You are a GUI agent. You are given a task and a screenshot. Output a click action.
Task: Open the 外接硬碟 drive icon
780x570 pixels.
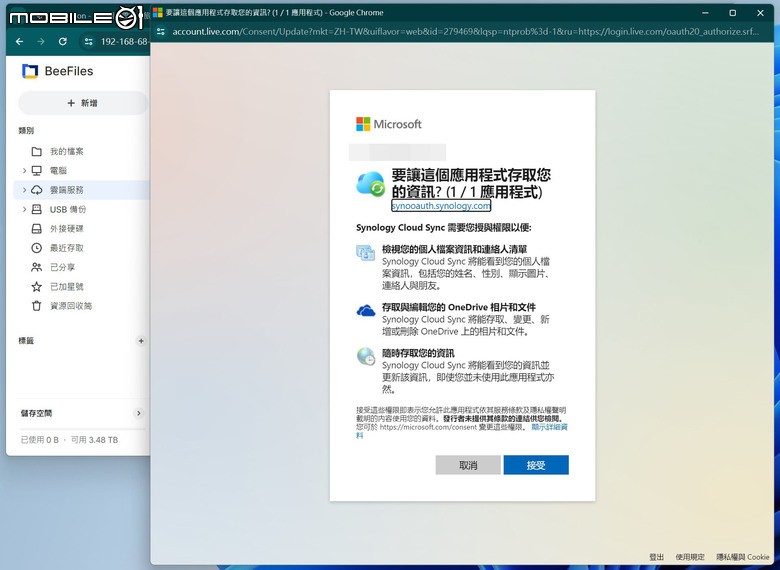(36, 229)
